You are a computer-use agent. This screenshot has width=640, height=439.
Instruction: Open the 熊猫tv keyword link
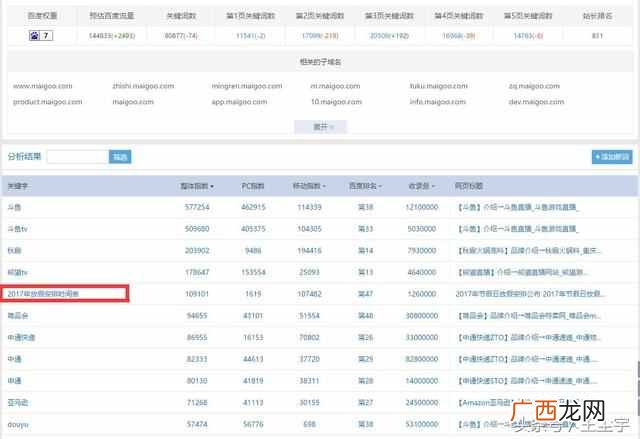click(x=18, y=272)
